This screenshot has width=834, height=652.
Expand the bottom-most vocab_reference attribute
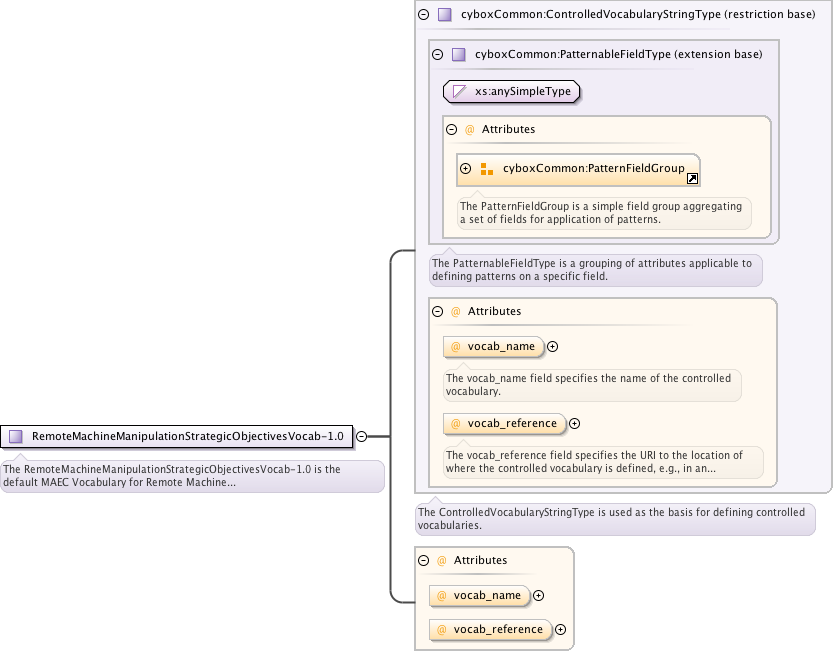pos(560,630)
